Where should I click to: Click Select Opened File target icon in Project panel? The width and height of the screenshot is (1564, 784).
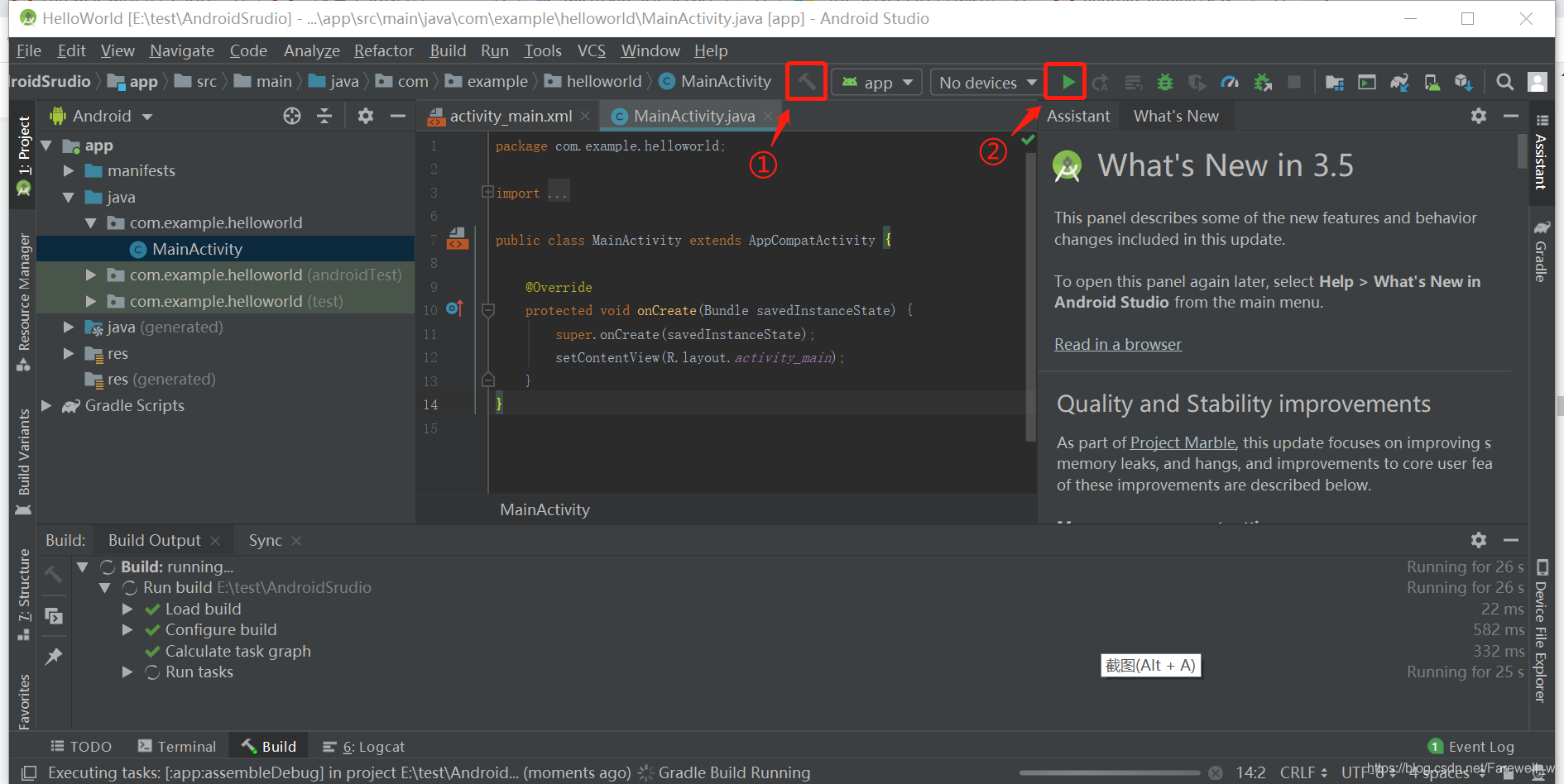click(292, 116)
